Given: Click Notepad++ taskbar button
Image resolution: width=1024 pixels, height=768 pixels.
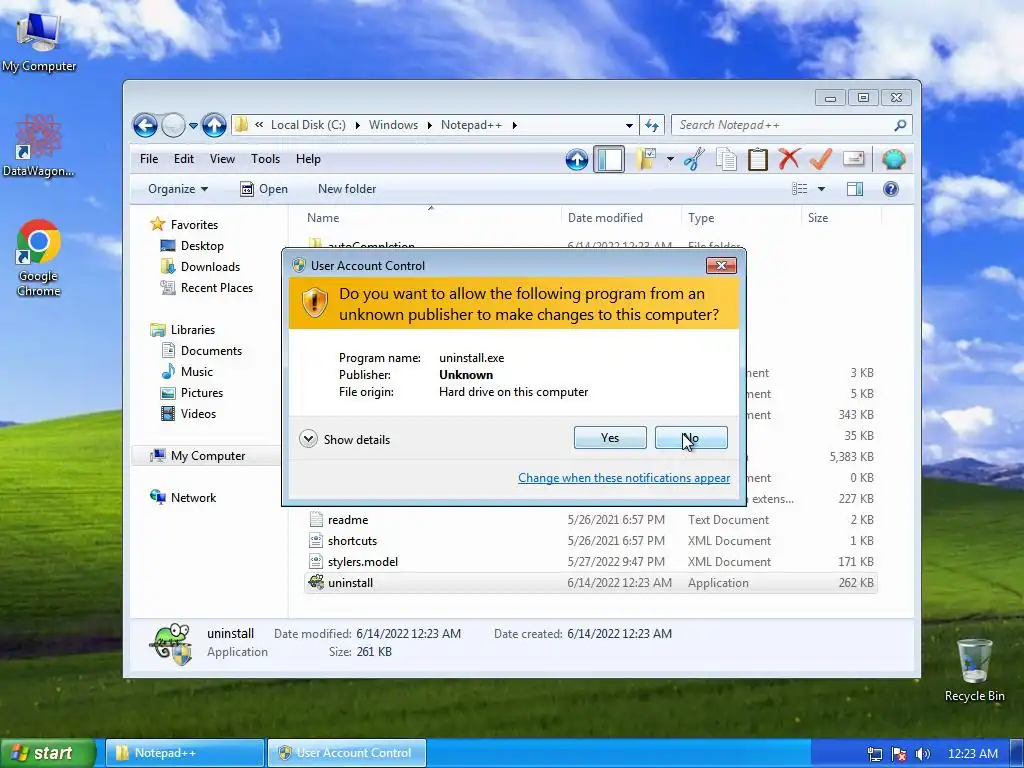Looking at the screenshot, I should 185,753.
